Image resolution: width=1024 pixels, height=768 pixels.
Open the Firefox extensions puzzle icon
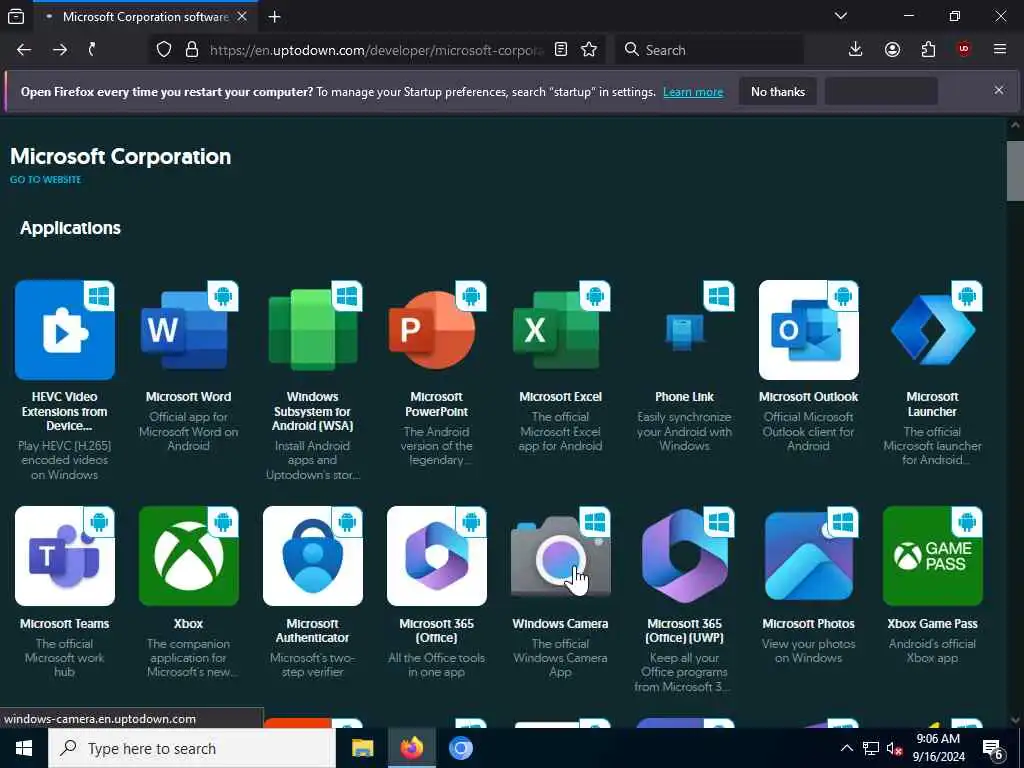tap(928, 50)
